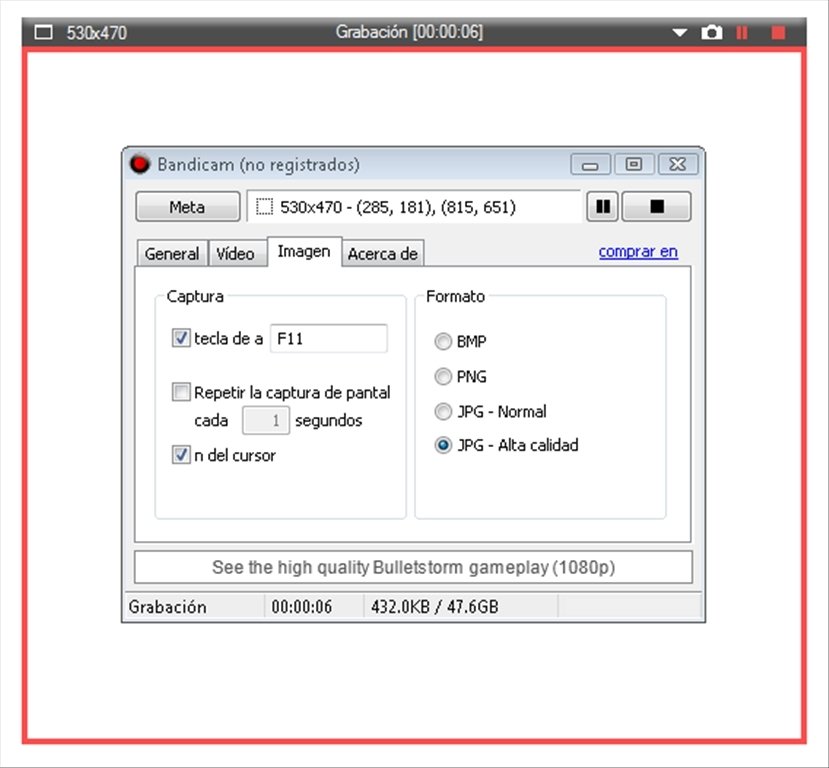The image size is (829, 768).
Task: Maximize the Bandicam window
Action: tap(634, 164)
